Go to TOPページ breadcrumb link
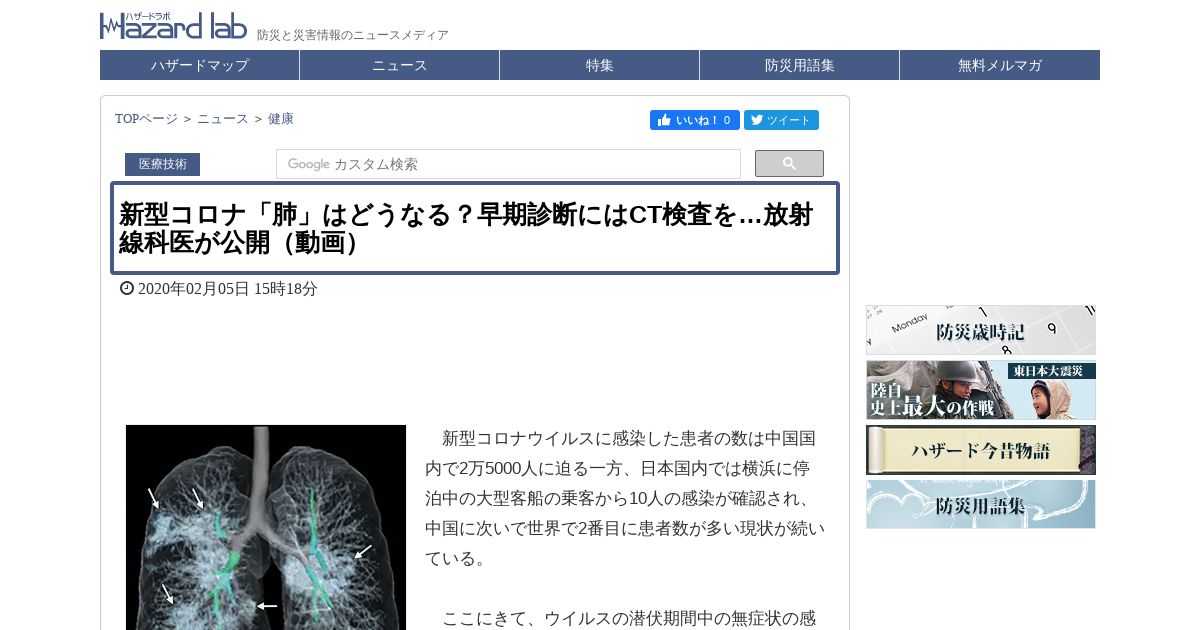Image resolution: width=1200 pixels, height=630 pixels. pos(146,119)
